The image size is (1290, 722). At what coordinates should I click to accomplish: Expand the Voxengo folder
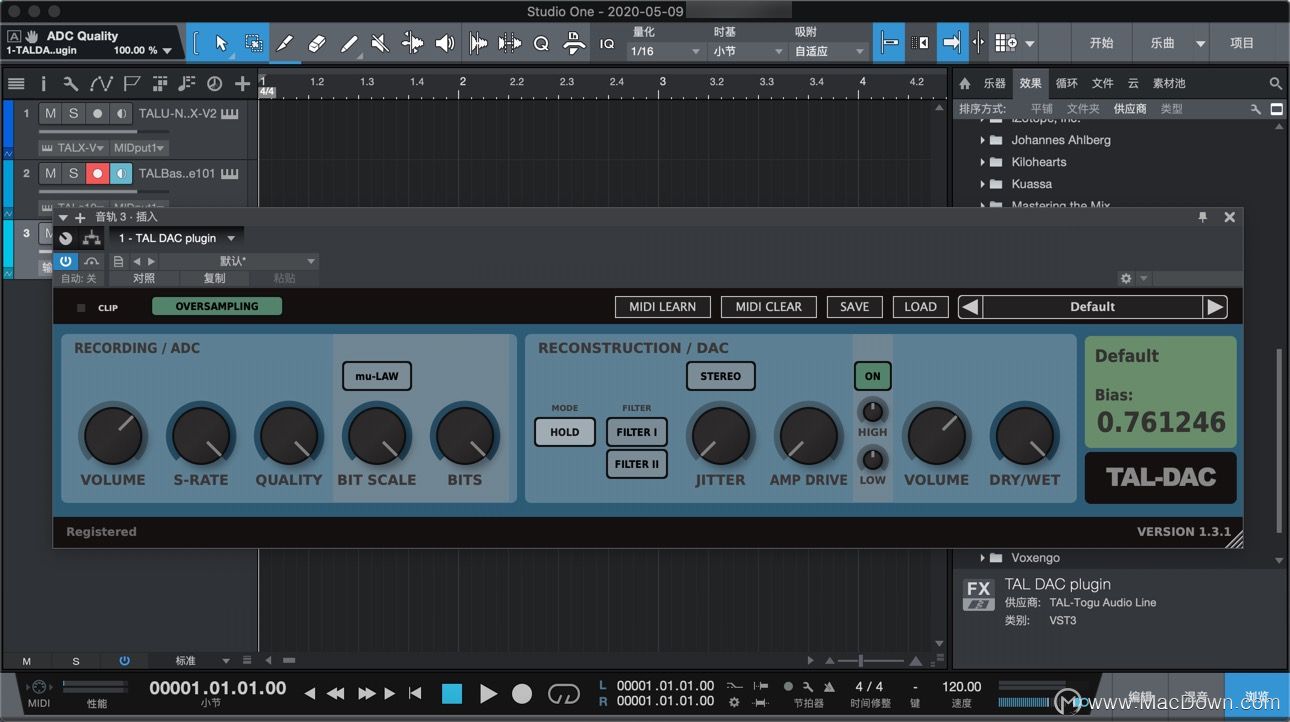982,558
